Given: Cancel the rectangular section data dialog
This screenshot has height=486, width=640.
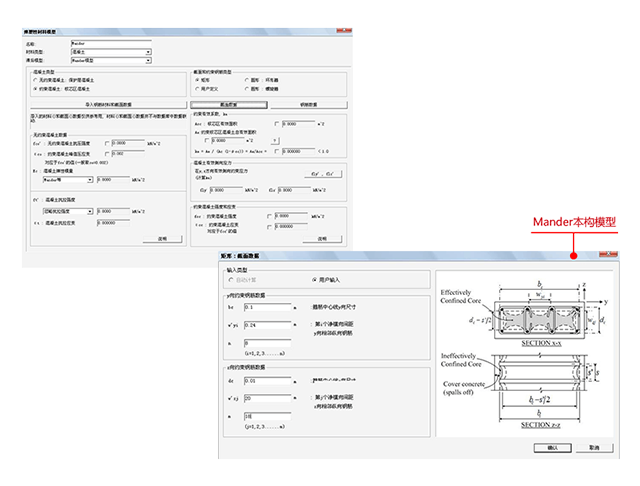Looking at the screenshot, I should [594, 448].
